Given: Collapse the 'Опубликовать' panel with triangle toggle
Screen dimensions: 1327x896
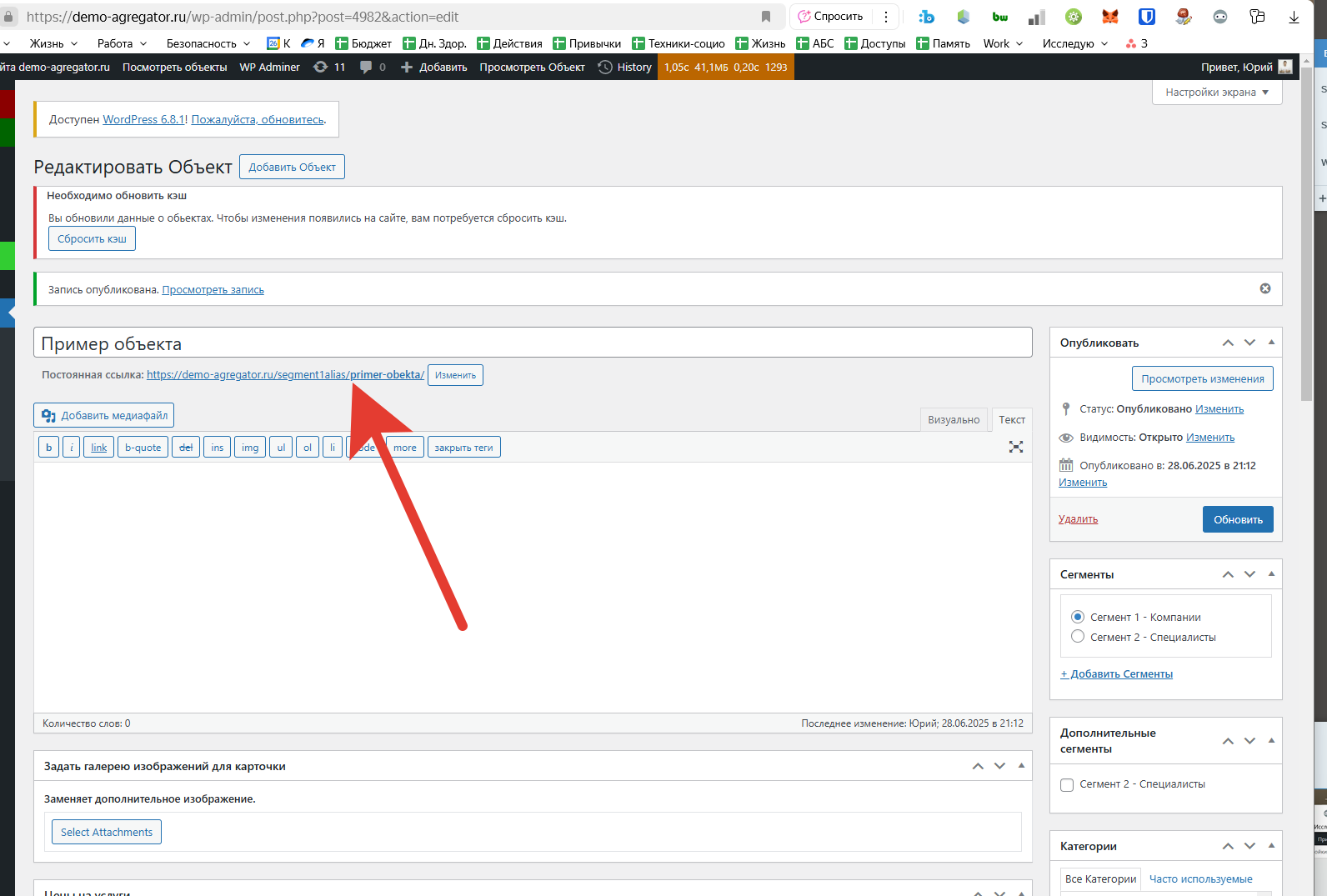Looking at the screenshot, I should [x=1270, y=343].
